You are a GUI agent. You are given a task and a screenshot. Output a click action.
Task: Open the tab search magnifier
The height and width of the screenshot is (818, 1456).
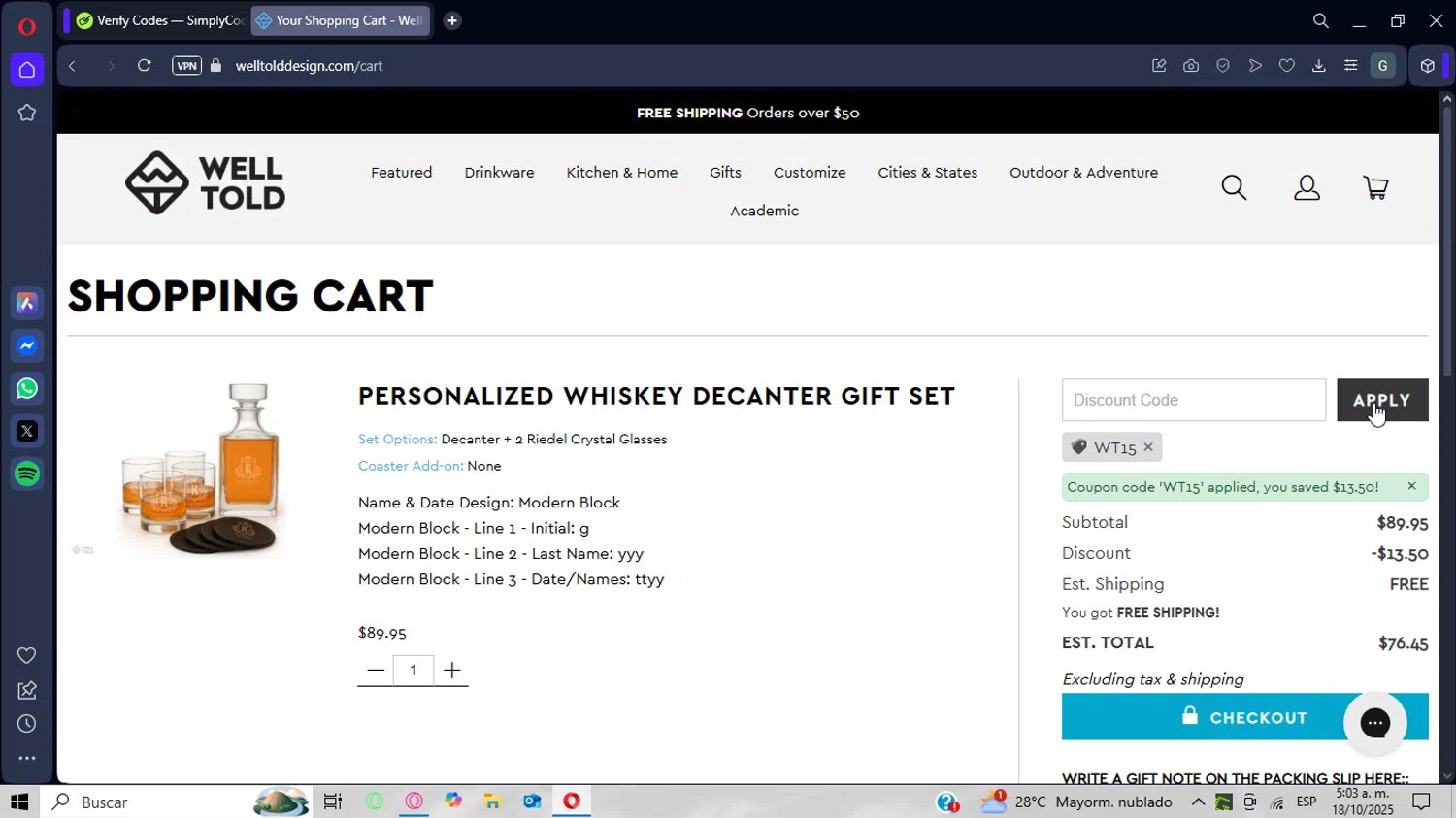point(1320,20)
